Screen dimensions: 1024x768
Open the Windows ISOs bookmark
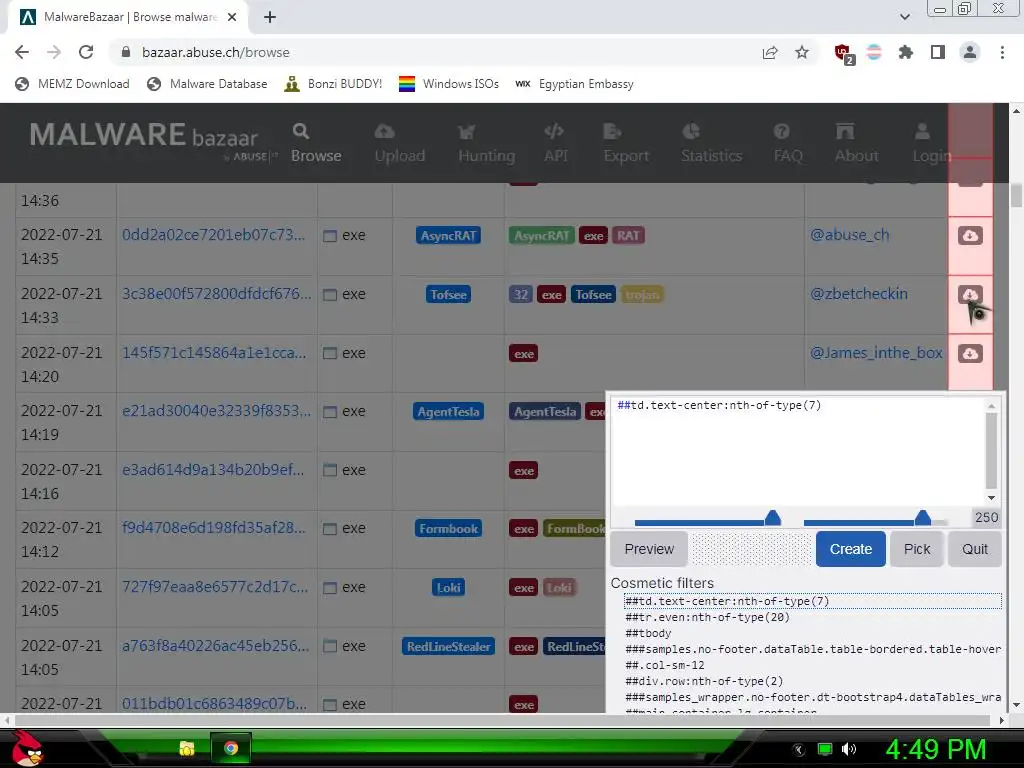(x=449, y=84)
